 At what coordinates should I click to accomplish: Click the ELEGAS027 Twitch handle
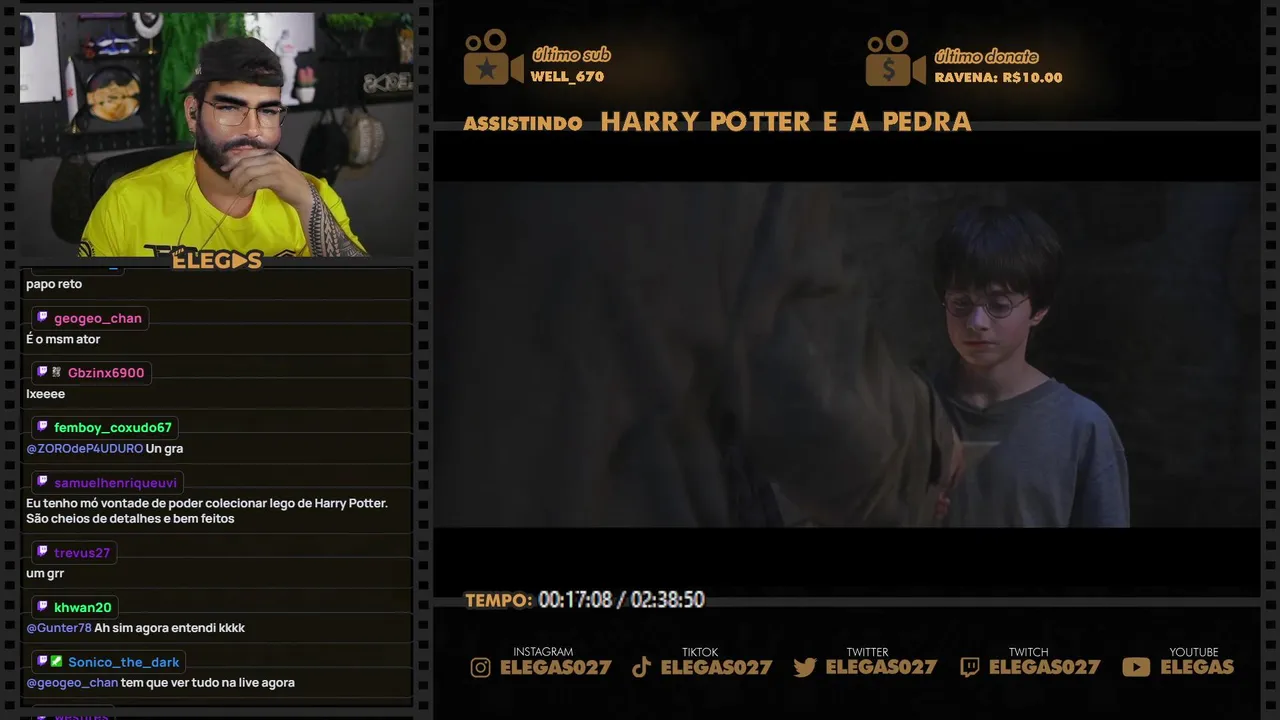[x=1044, y=667]
